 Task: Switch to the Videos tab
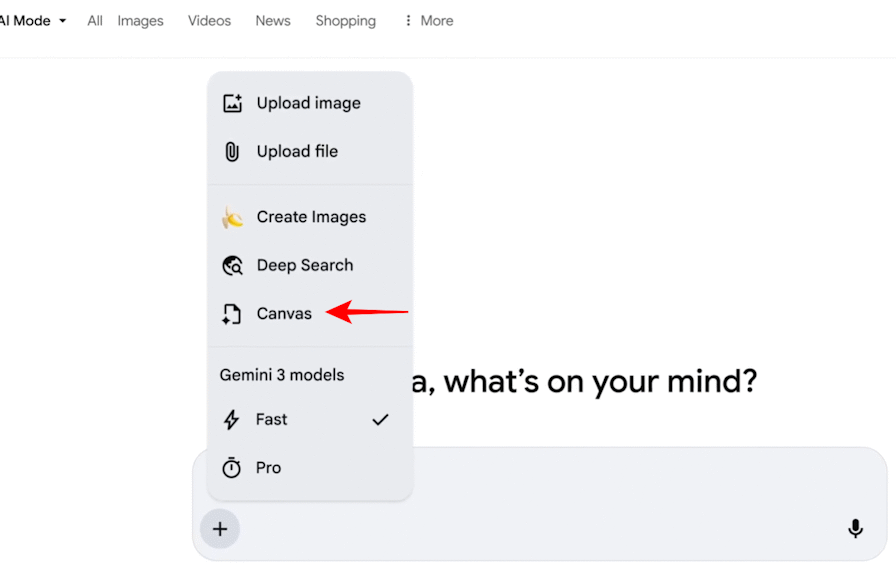tap(210, 21)
